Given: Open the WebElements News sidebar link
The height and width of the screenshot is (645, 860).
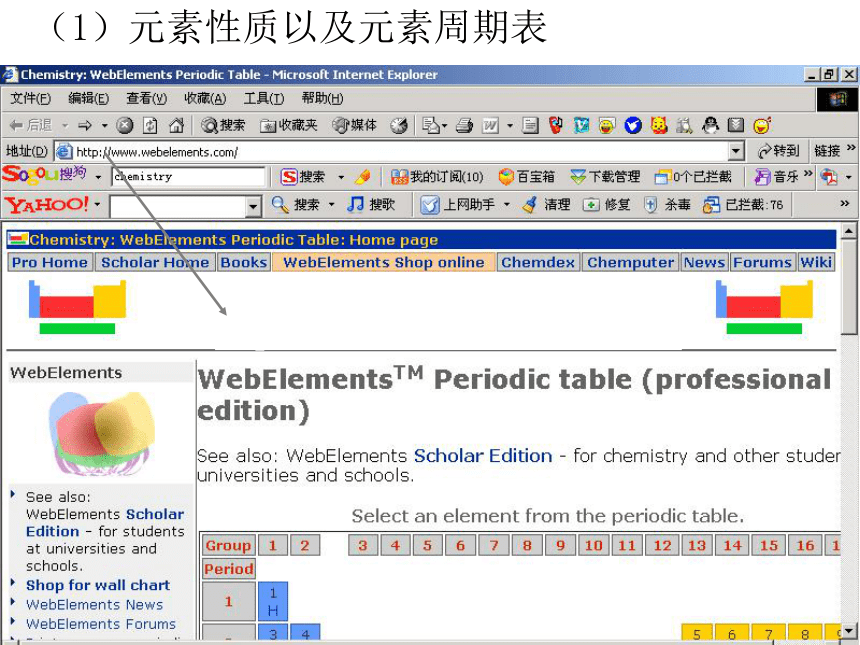Looking at the screenshot, I should (x=94, y=604).
